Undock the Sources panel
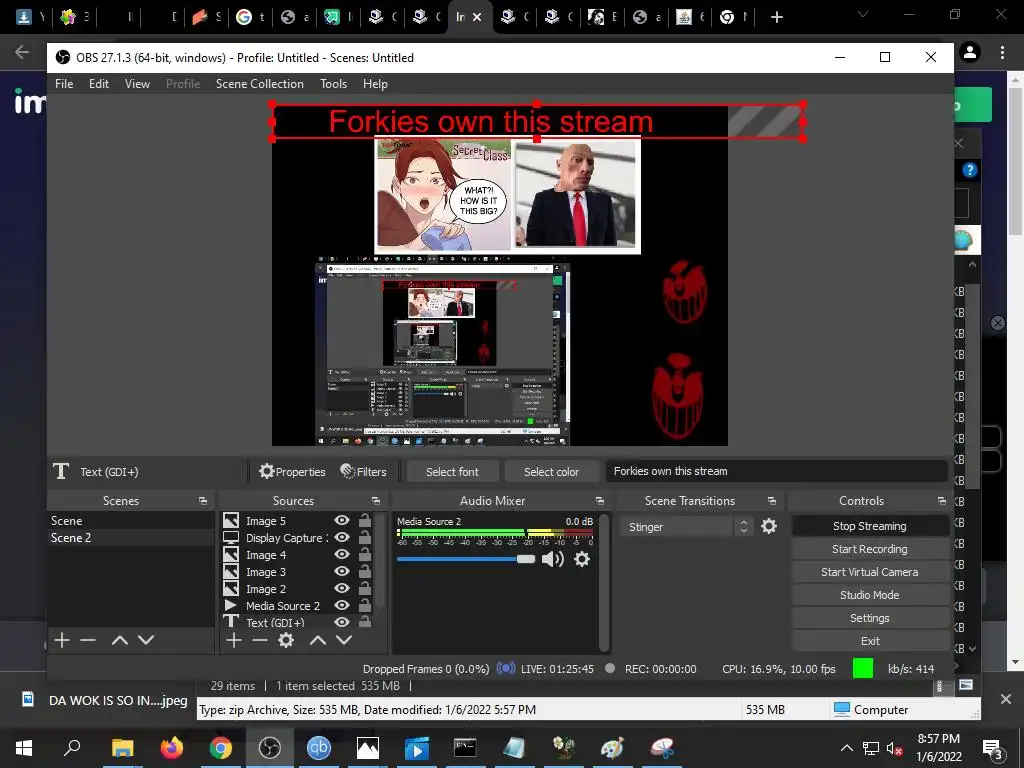The image size is (1024, 768). (376, 501)
